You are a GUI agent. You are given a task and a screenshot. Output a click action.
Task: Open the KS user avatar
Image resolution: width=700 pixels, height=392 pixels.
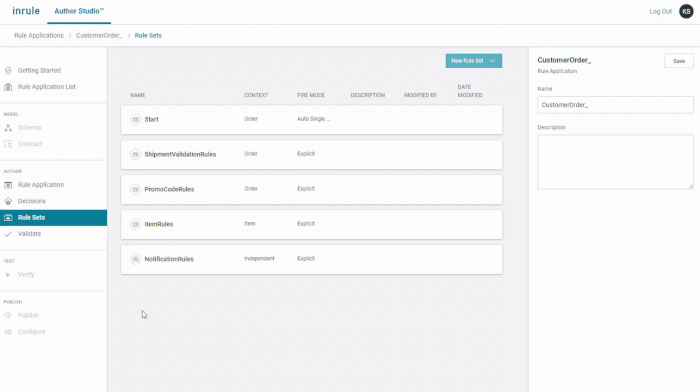click(x=686, y=11)
